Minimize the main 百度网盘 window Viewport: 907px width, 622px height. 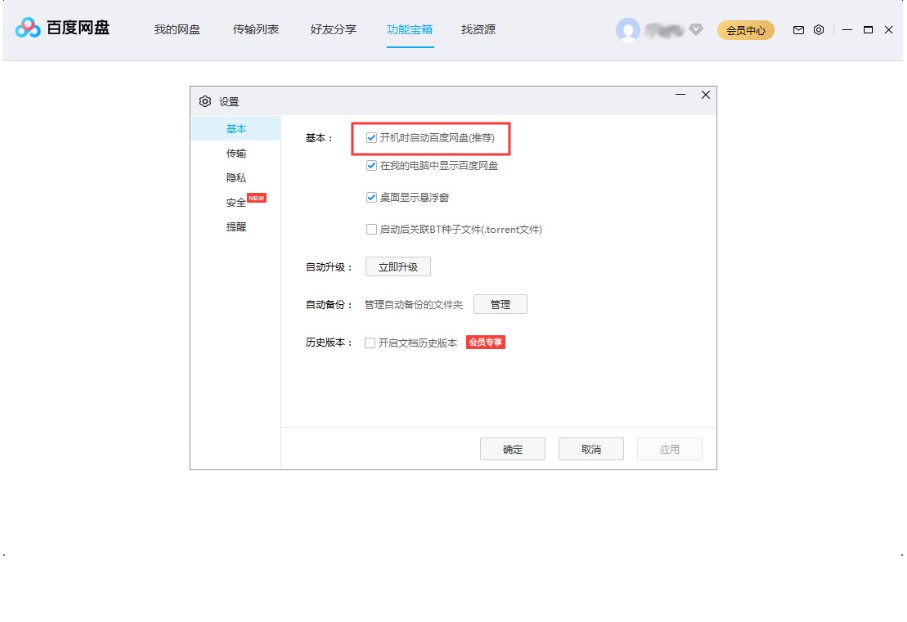[x=847, y=30]
